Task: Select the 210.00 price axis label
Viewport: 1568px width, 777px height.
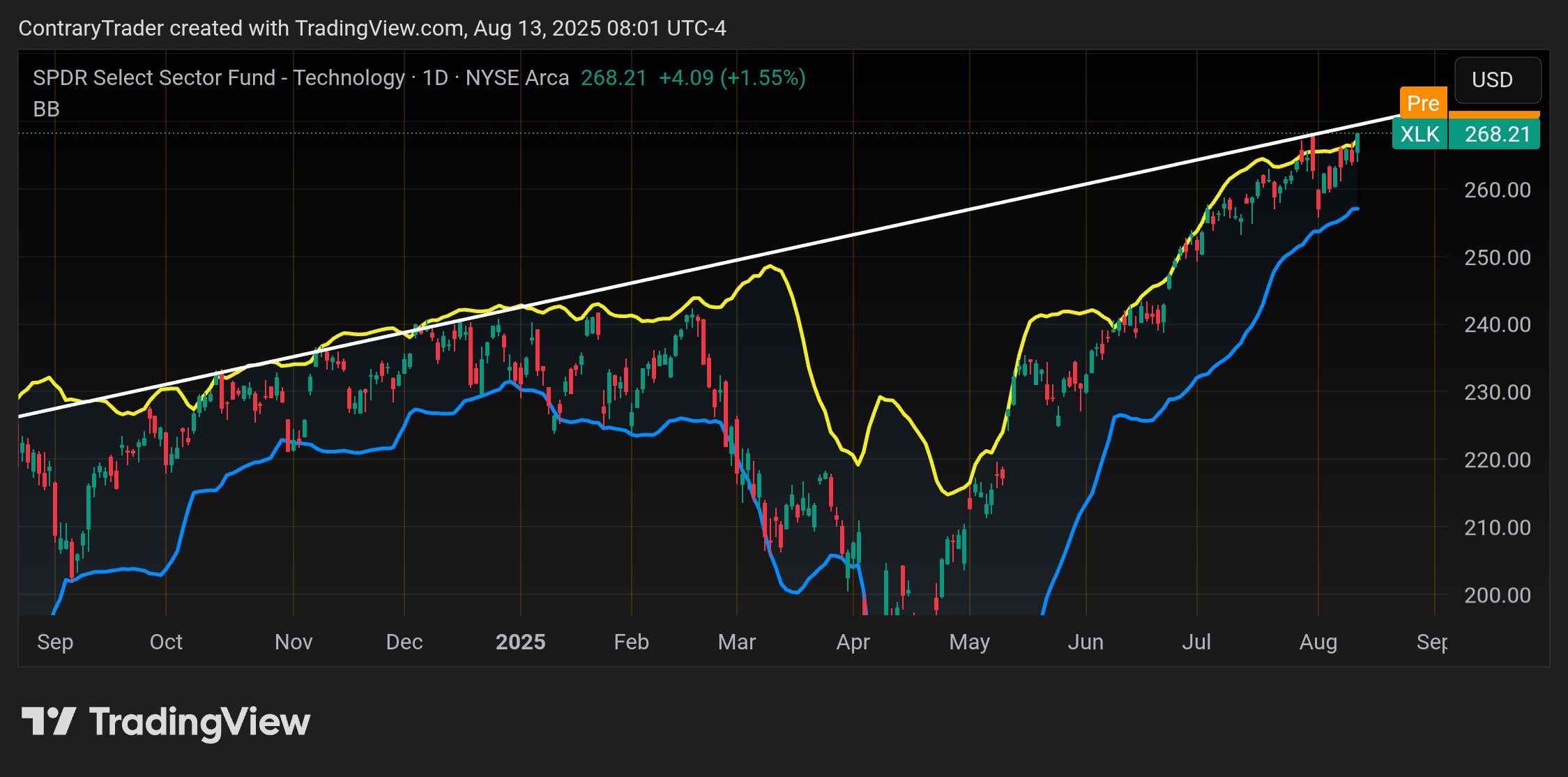Action: click(x=1497, y=527)
